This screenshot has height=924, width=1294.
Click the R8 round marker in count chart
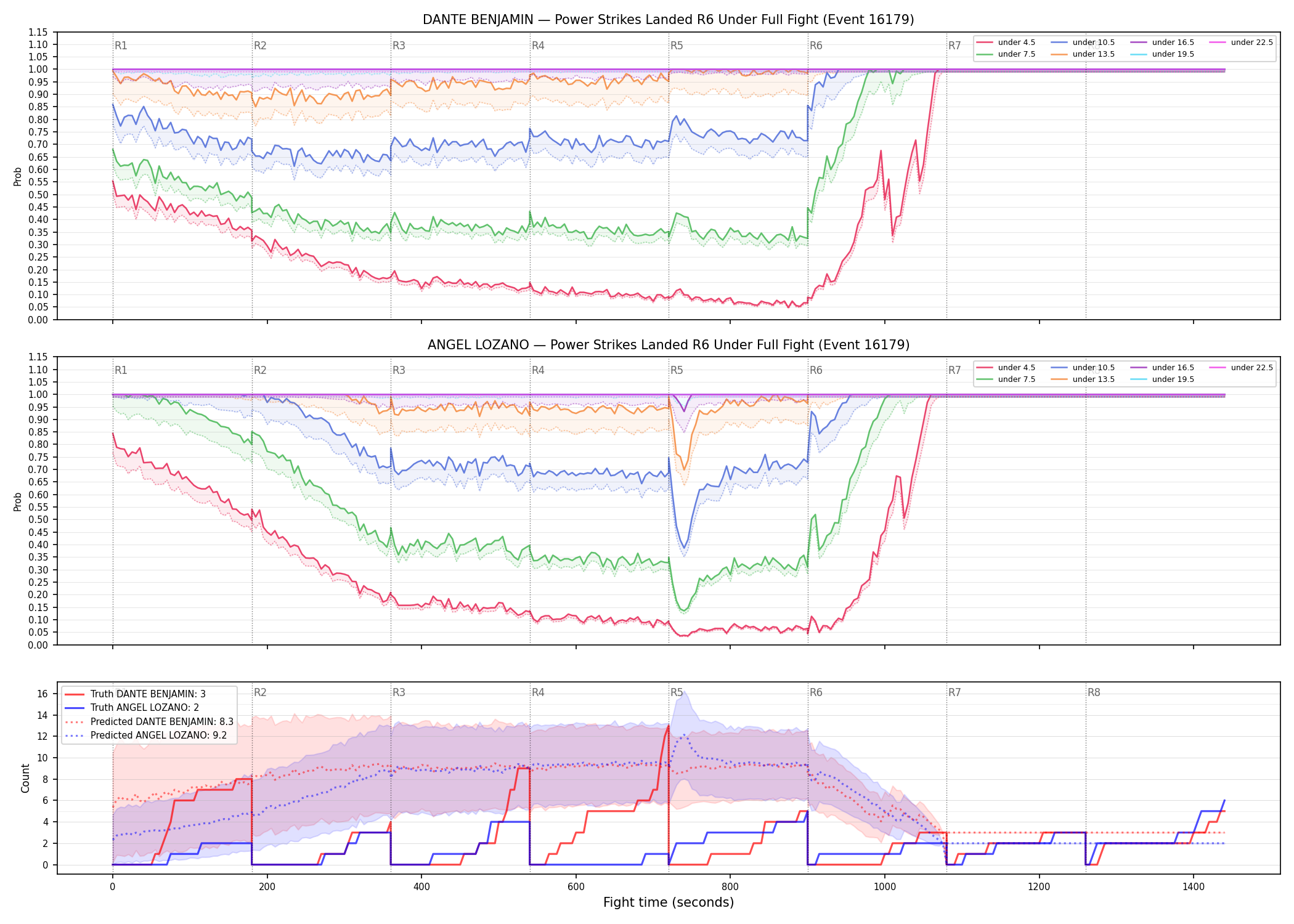[1094, 692]
